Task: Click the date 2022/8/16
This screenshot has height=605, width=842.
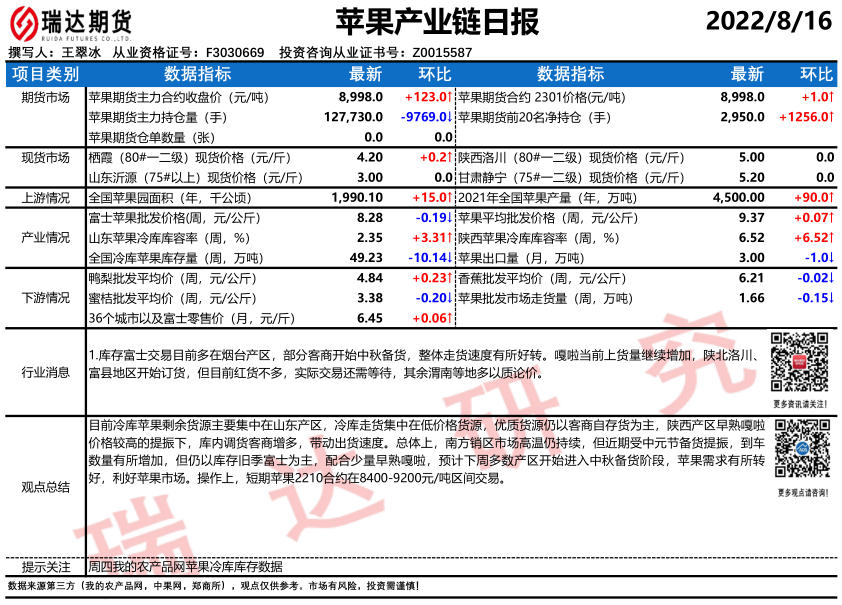Action: [768, 21]
